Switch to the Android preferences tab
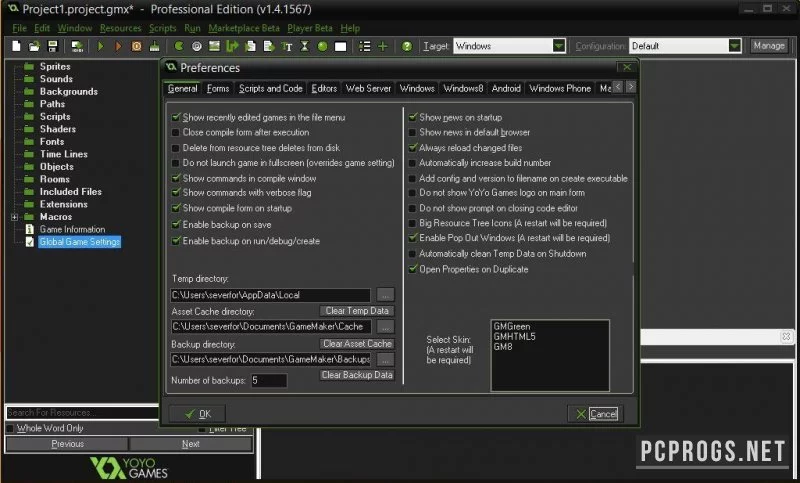800x483 pixels. tap(506, 88)
